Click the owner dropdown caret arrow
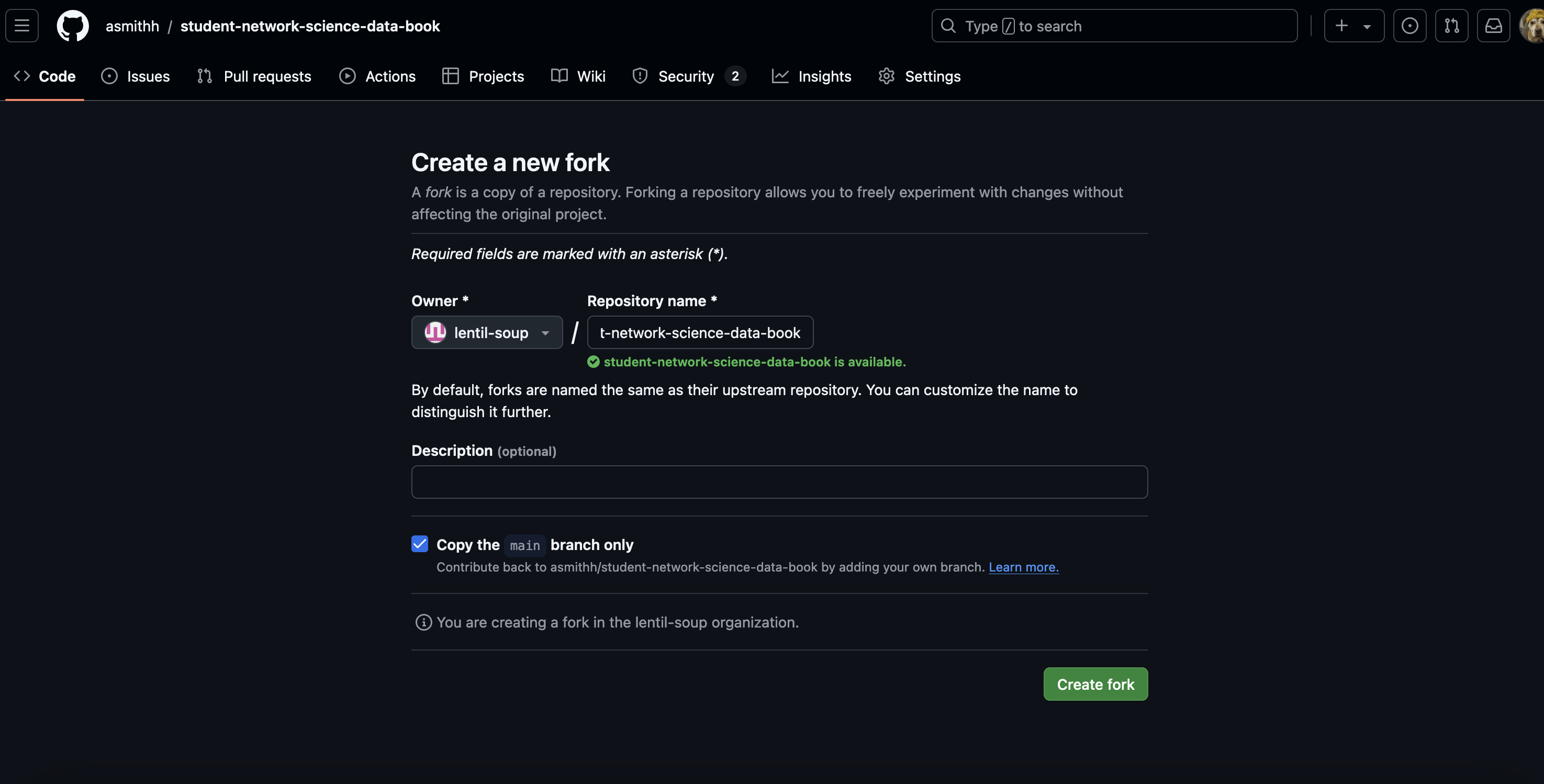This screenshot has height=784, width=1544. click(545, 333)
